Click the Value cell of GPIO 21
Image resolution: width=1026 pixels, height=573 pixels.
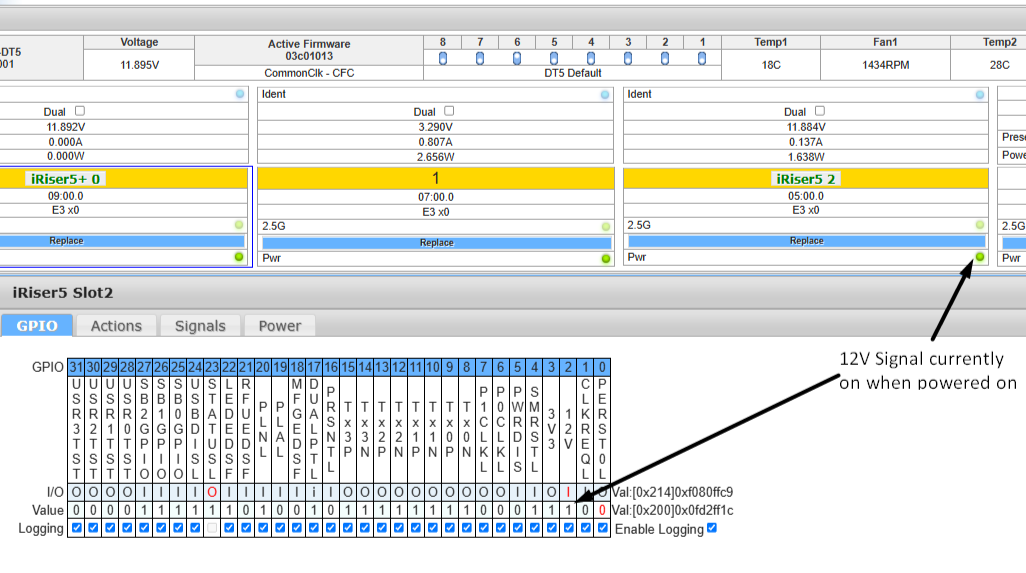[246, 510]
